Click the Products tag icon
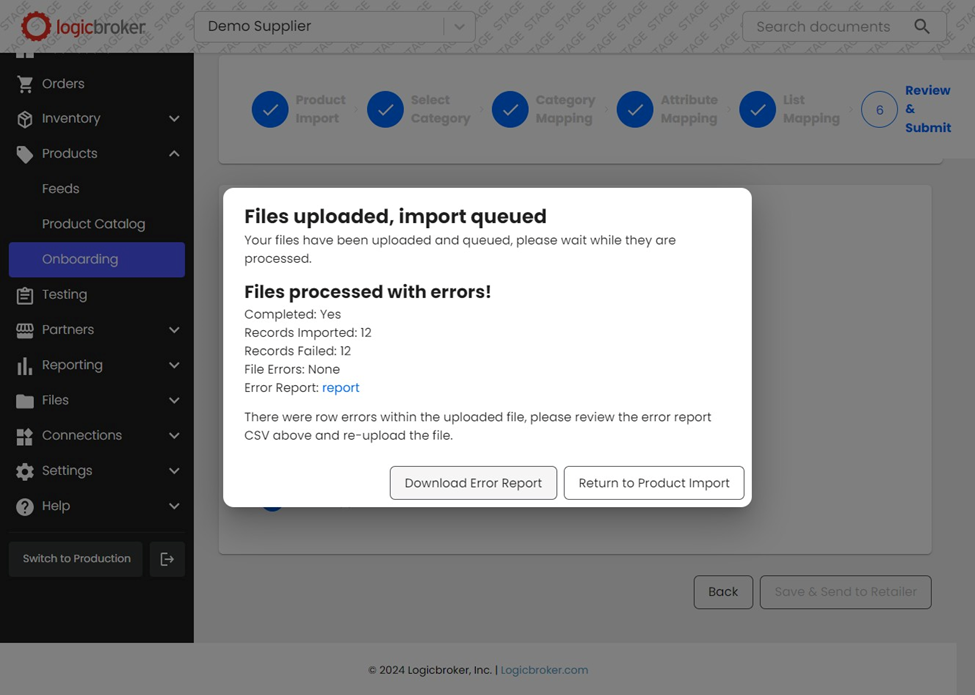The height and width of the screenshot is (695, 975). [x=25, y=154]
